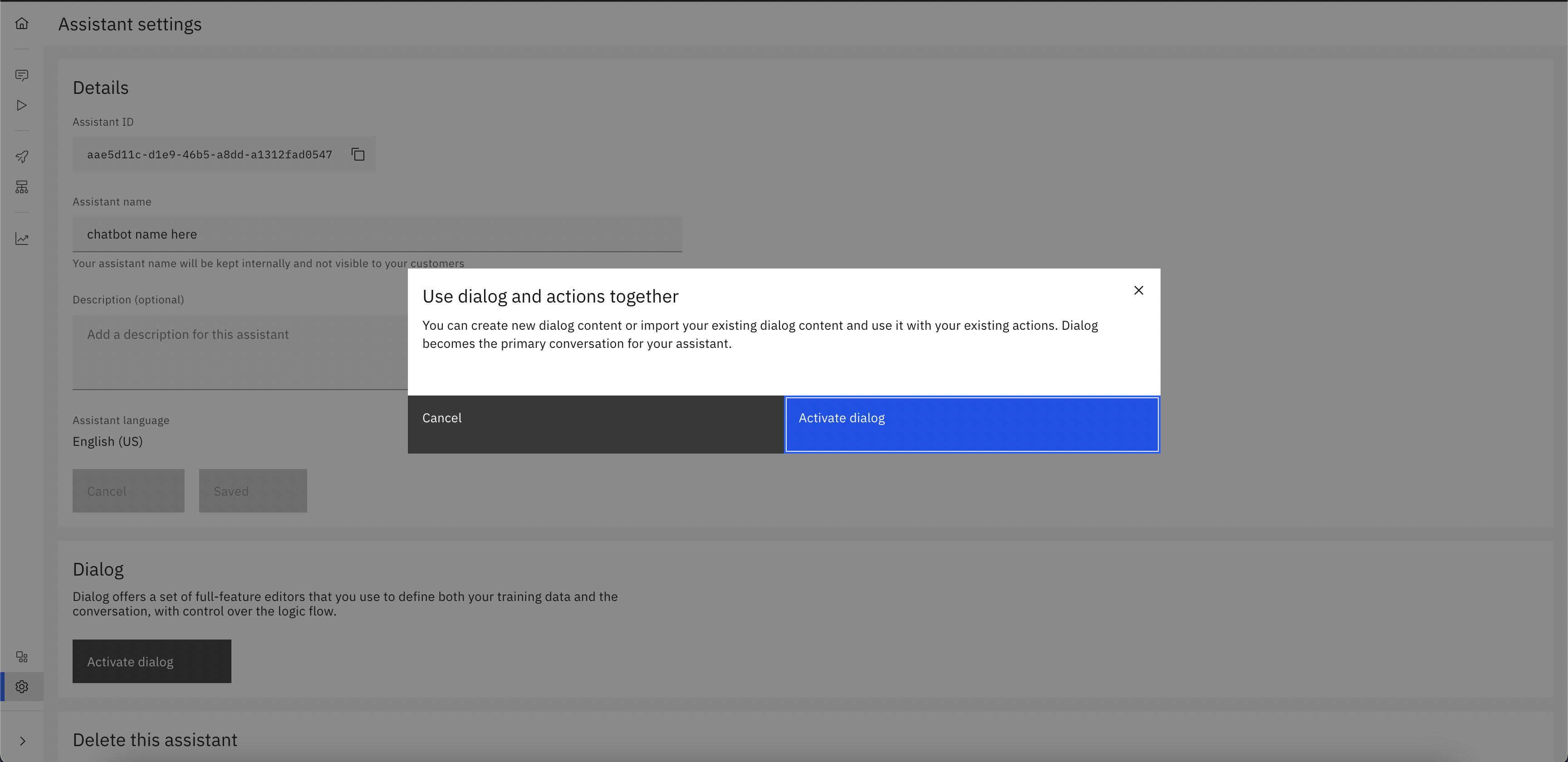Click the Activate dialog button in Dialog section

tap(152, 662)
